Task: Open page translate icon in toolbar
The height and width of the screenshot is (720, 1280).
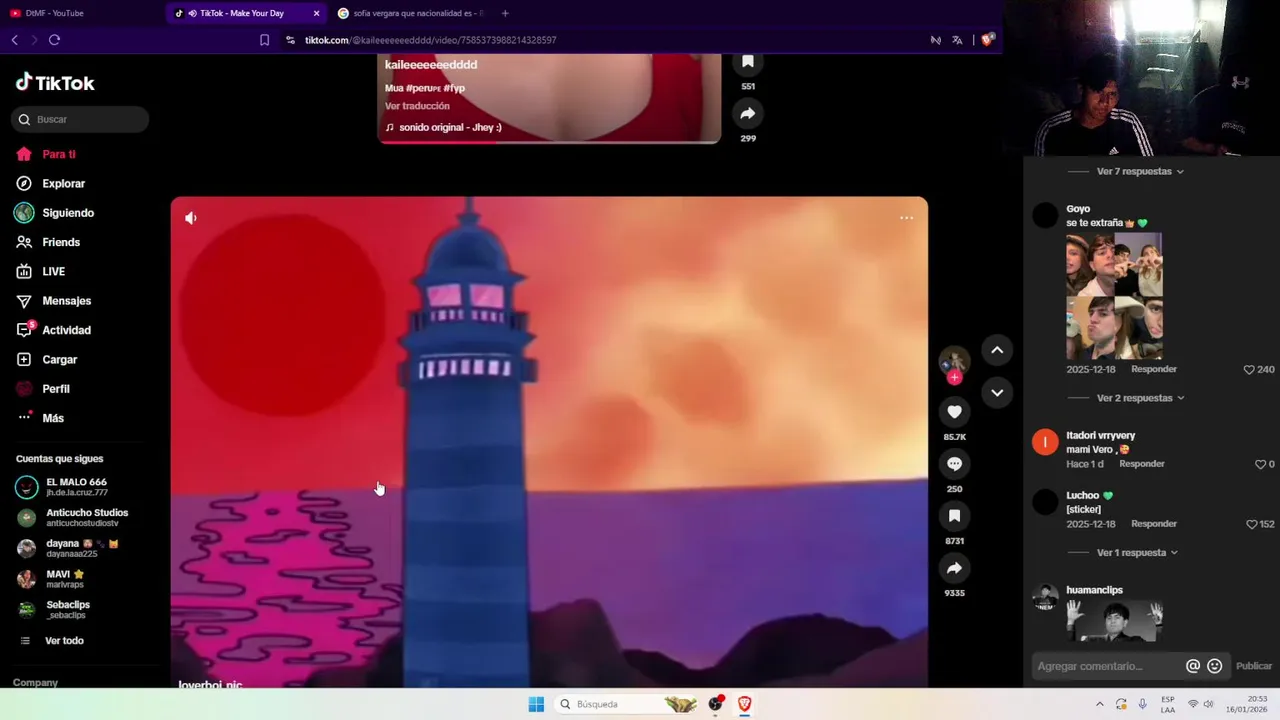Action: coord(957,40)
